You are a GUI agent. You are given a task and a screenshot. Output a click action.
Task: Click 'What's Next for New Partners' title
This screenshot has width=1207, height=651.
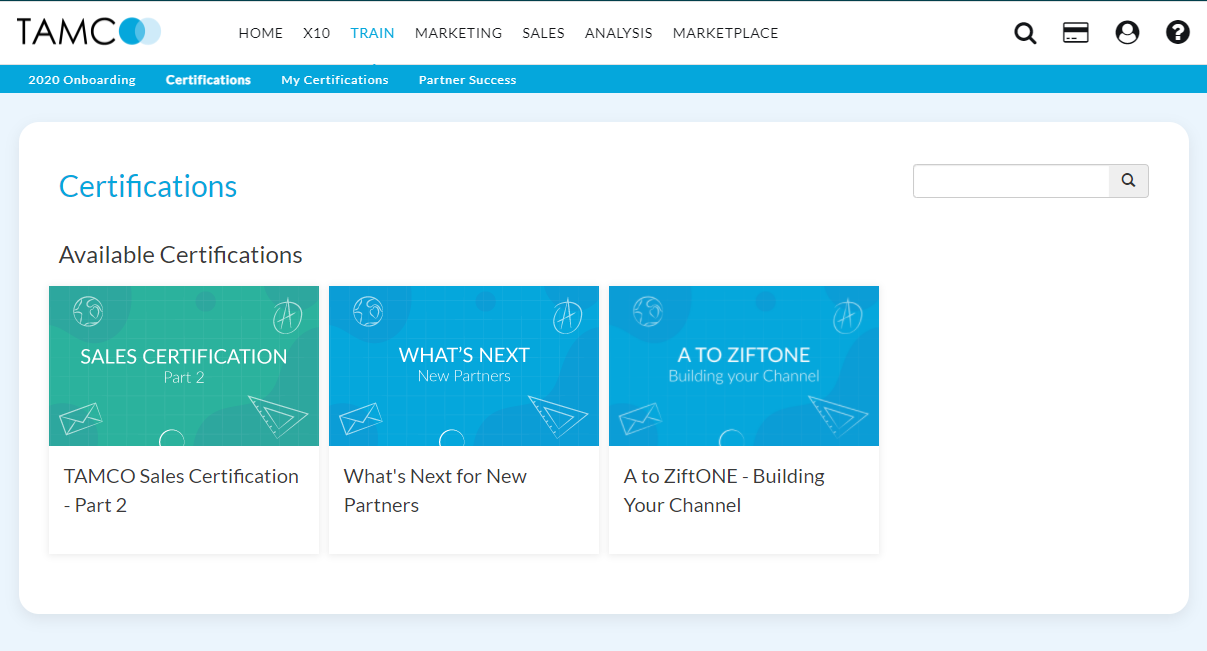pyautogui.click(x=436, y=490)
